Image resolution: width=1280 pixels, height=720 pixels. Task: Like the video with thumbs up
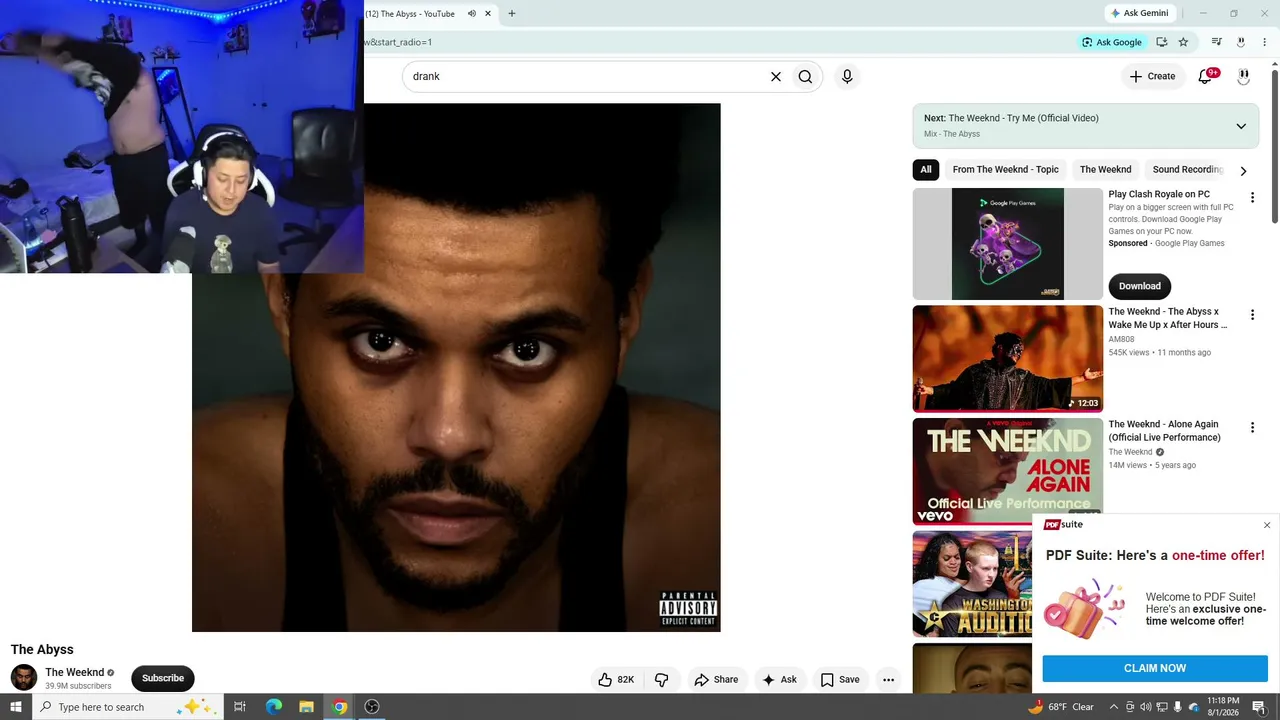[616, 680]
